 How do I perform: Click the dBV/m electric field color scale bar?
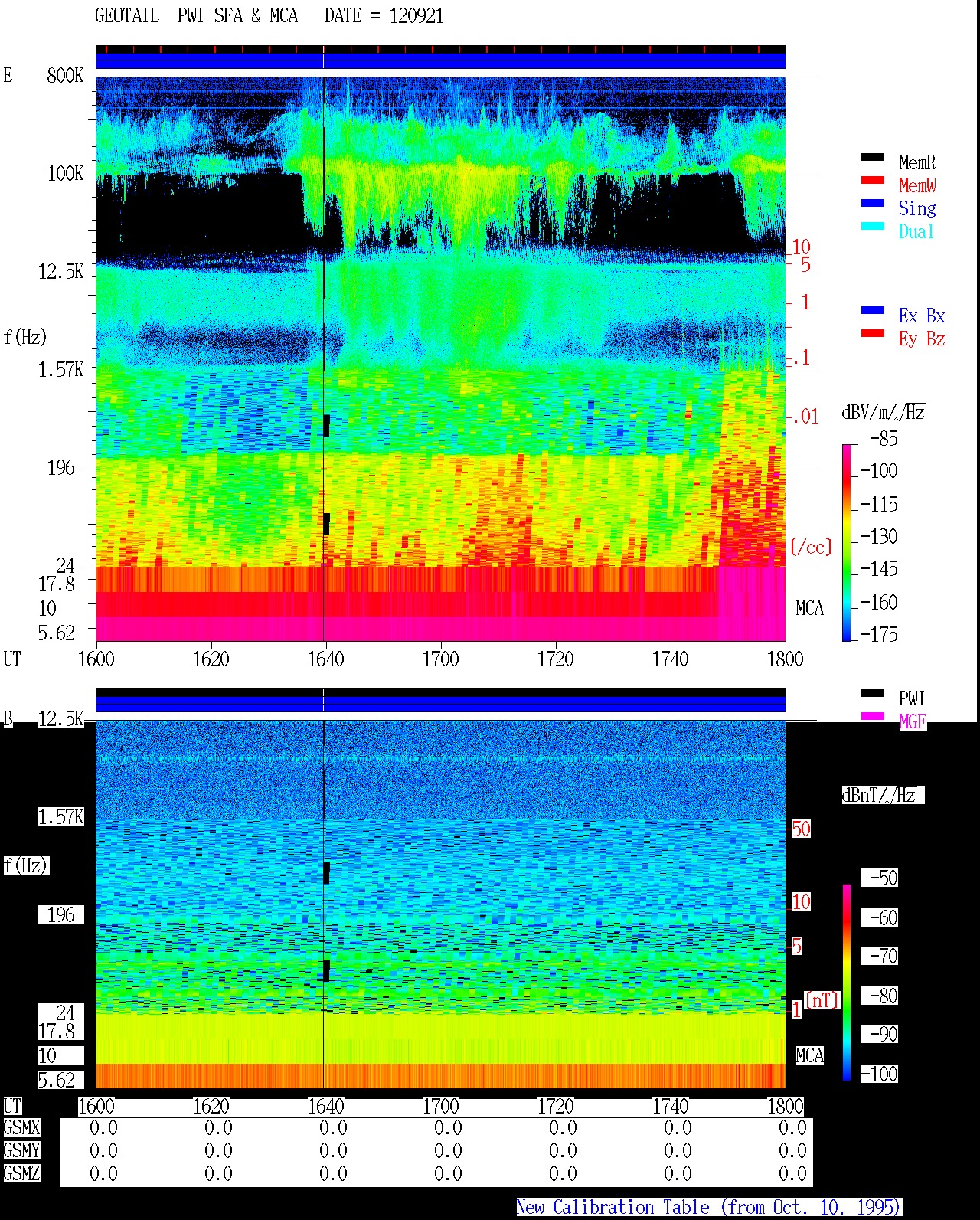tap(847, 542)
